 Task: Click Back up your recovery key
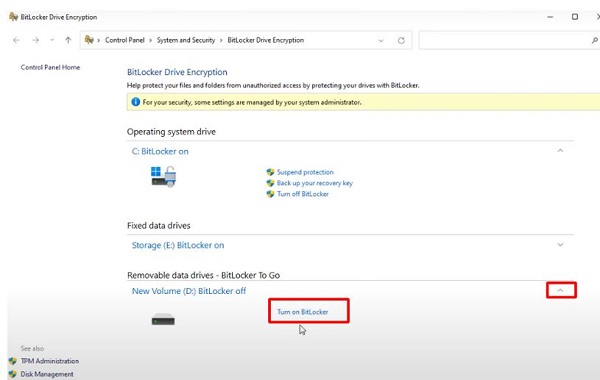tap(315, 183)
